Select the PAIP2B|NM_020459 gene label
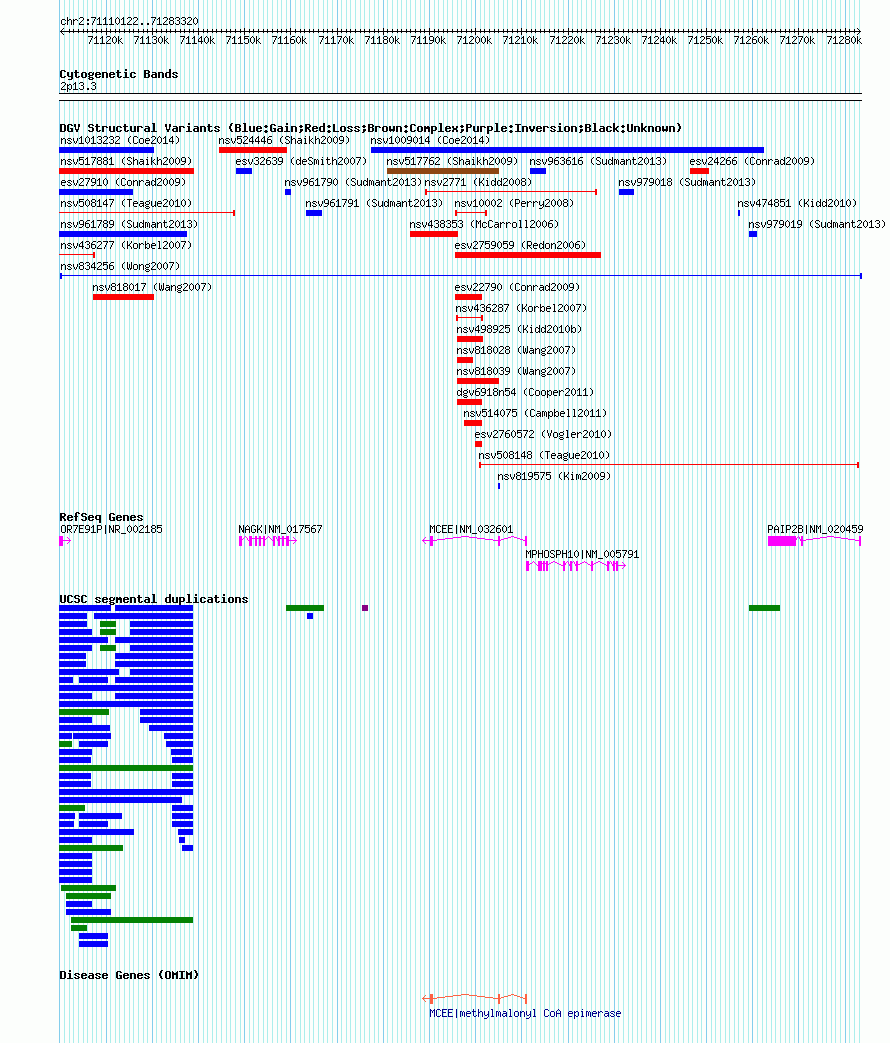 [x=815, y=529]
